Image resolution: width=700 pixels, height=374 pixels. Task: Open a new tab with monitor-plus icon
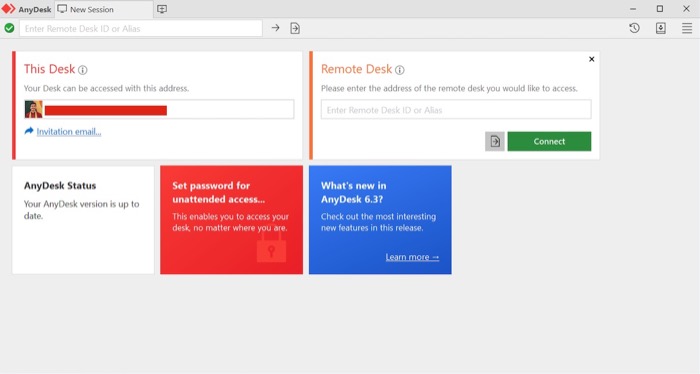162,9
